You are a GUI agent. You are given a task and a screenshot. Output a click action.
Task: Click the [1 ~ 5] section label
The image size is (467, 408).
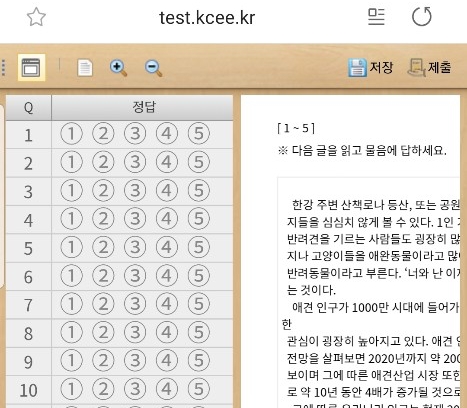[x=296, y=128]
